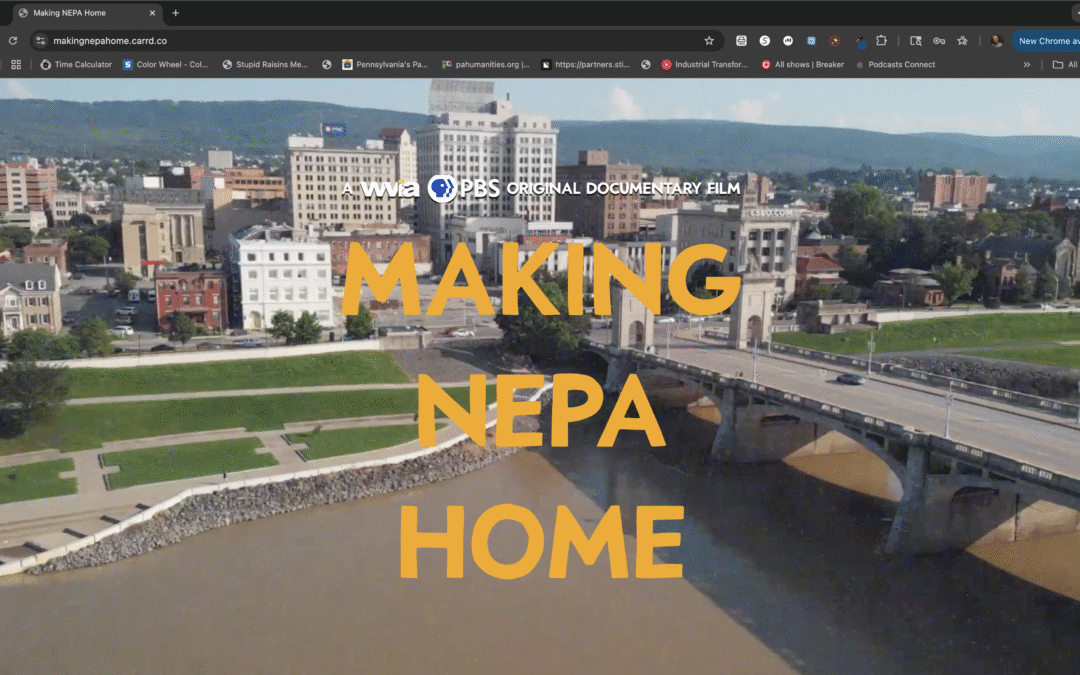Expand the hidden bookmarks overflow chevron

tap(1026, 65)
